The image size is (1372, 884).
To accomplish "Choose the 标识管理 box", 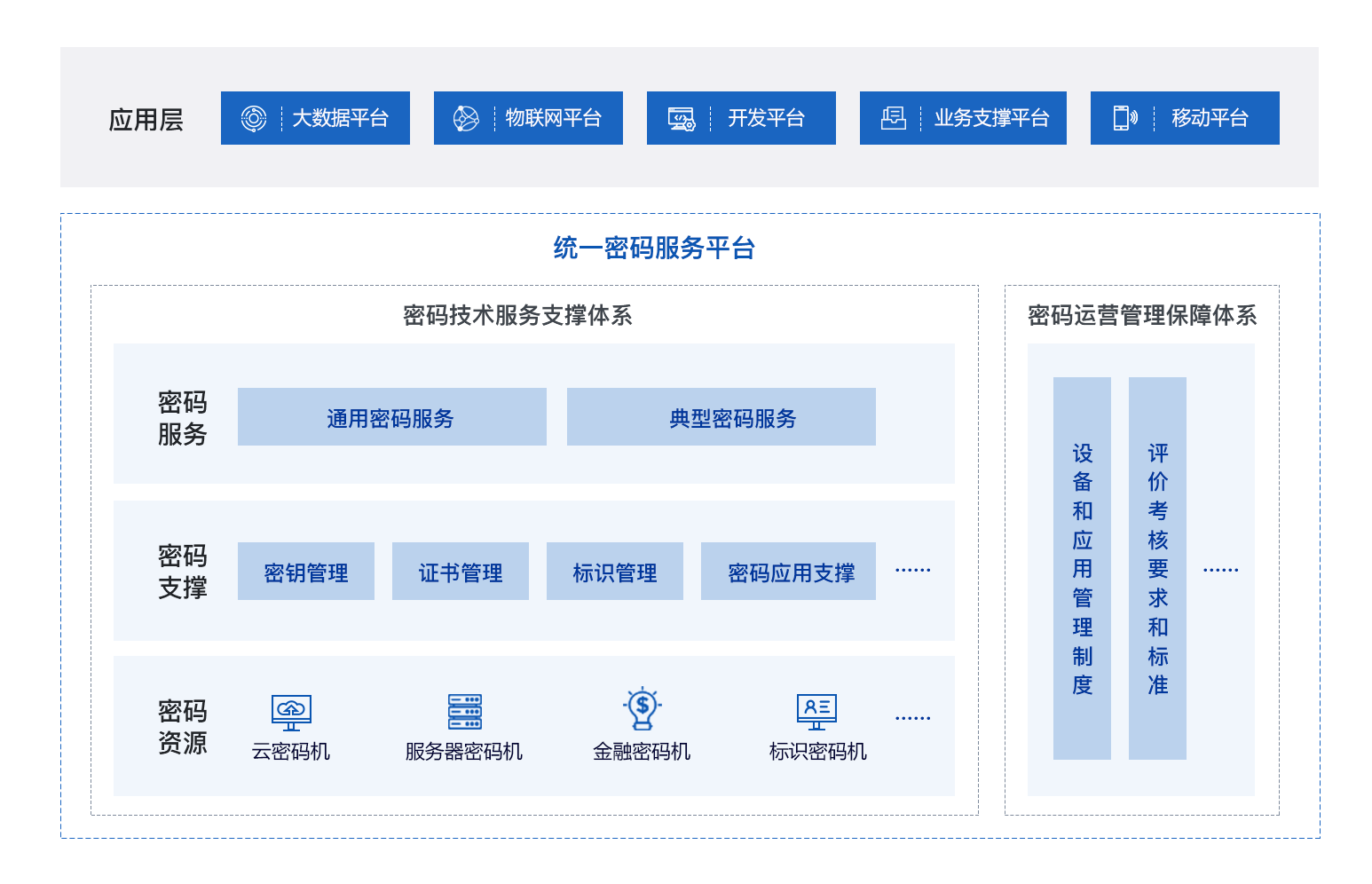I will click(615, 572).
